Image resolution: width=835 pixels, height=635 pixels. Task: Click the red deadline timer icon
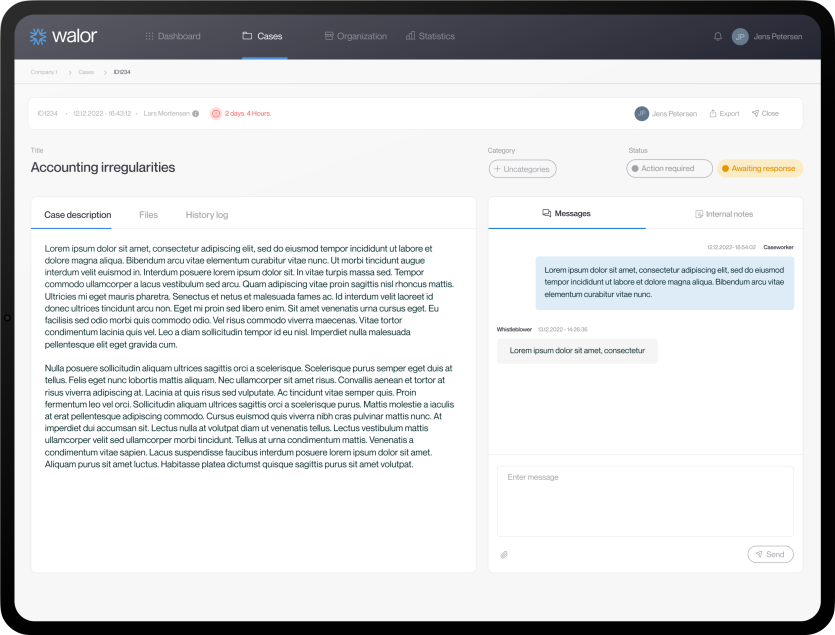click(x=216, y=113)
